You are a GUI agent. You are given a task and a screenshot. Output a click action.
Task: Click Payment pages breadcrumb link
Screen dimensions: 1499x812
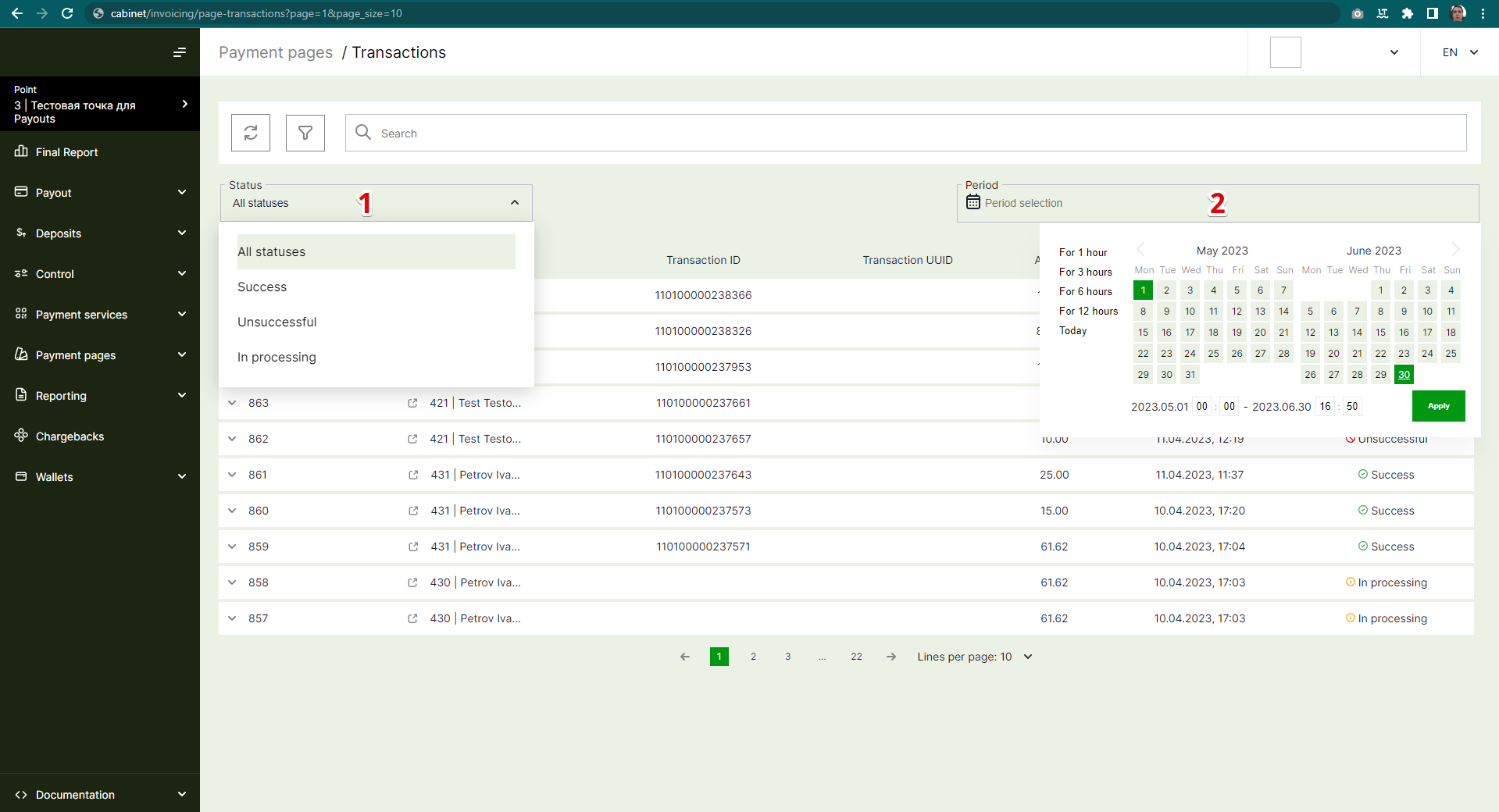coord(276,52)
